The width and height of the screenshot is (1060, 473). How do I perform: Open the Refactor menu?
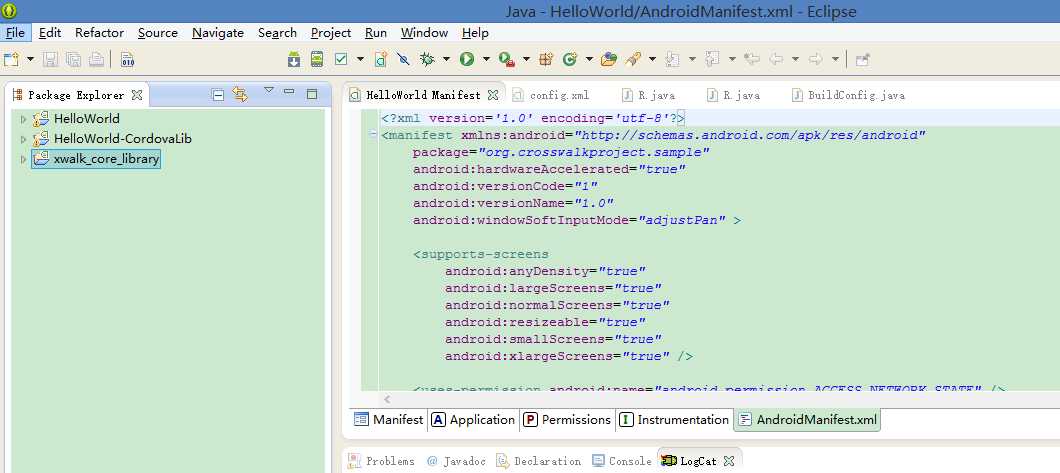point(99,32)
